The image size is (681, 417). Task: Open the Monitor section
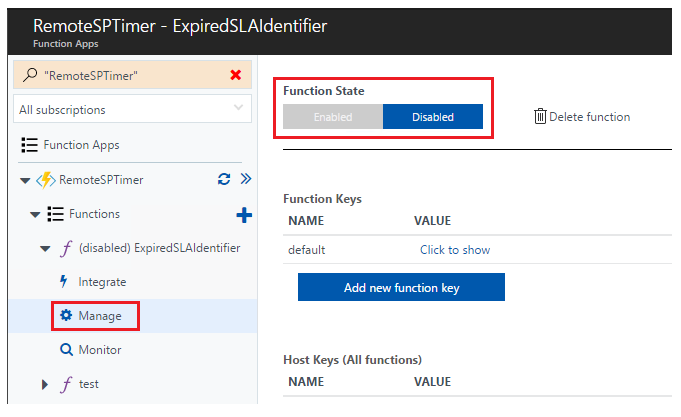tap(100, 350)
